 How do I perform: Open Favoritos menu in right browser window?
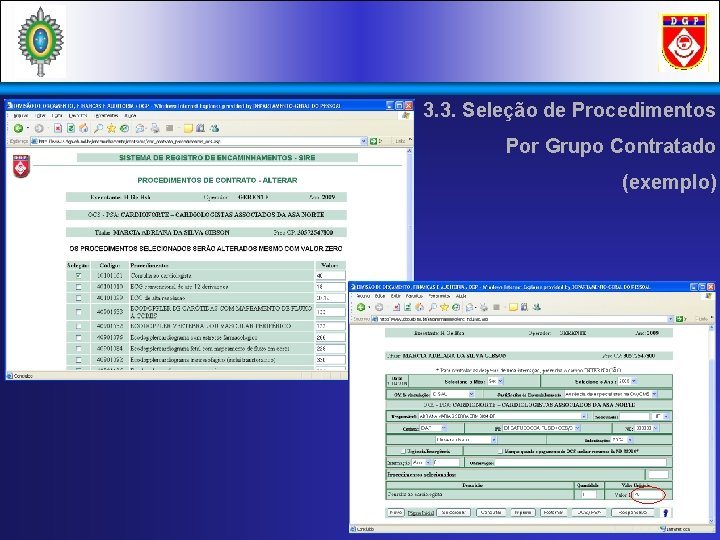415,296
